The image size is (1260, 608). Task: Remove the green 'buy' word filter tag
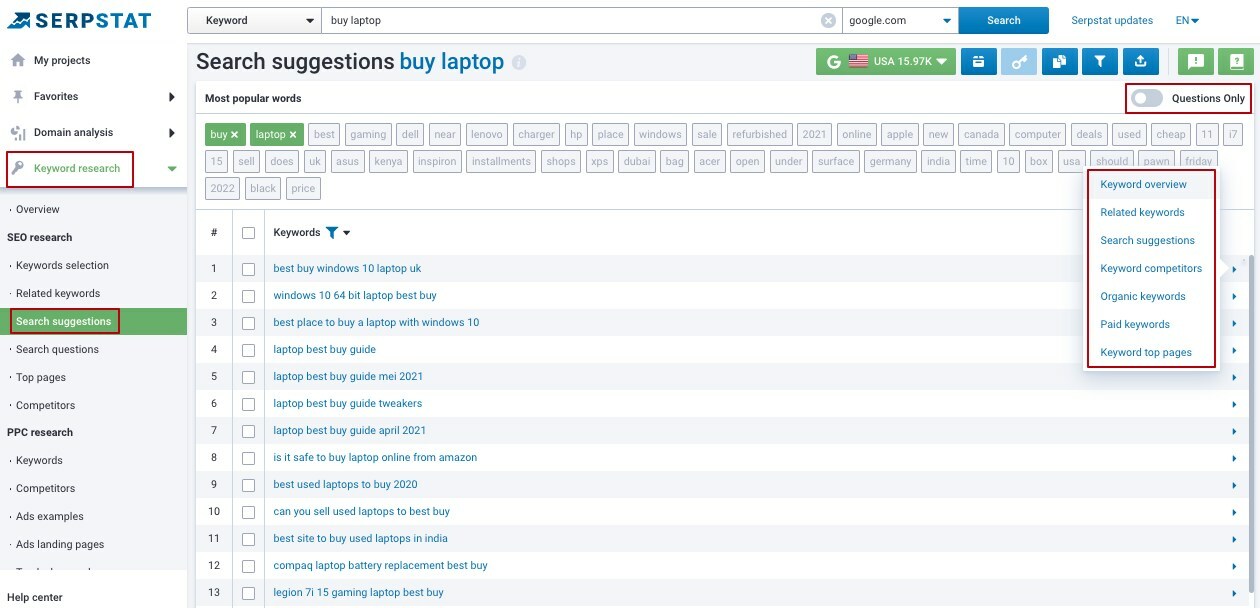pyautogui.click(x=234, y=134)
